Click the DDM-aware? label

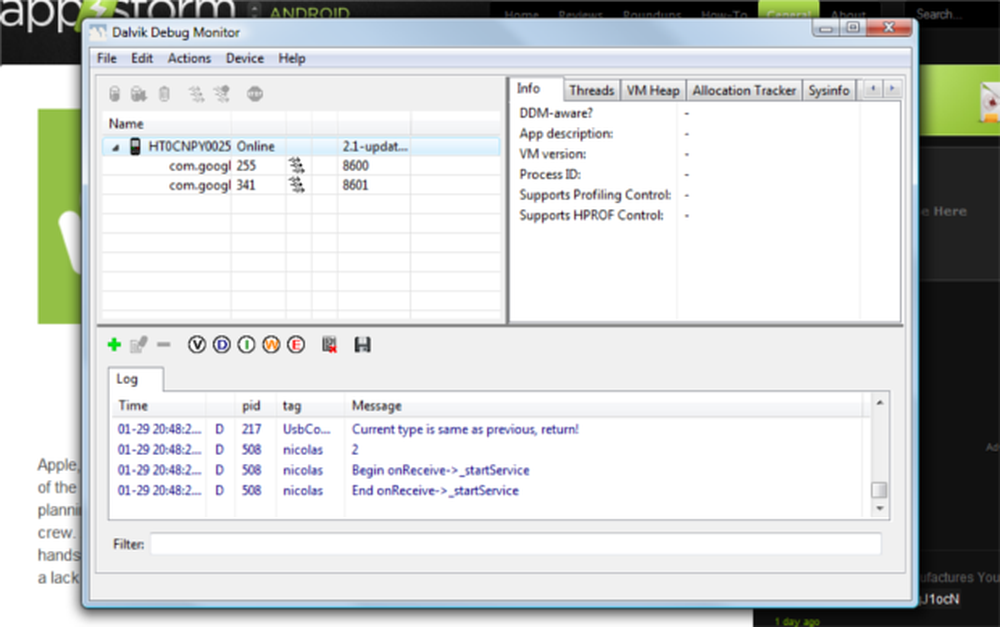click(x=555, y=113)
